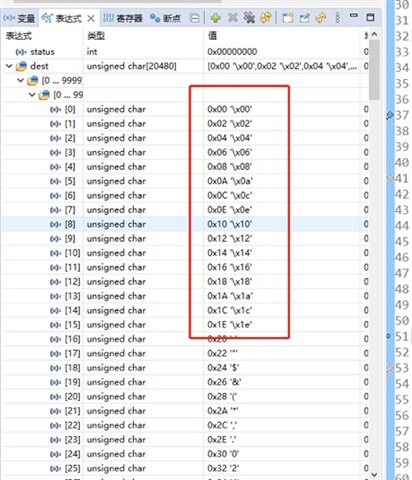Select array element [25] row
The width and height of the screenshot is (412, 480).
click(185, 468)
